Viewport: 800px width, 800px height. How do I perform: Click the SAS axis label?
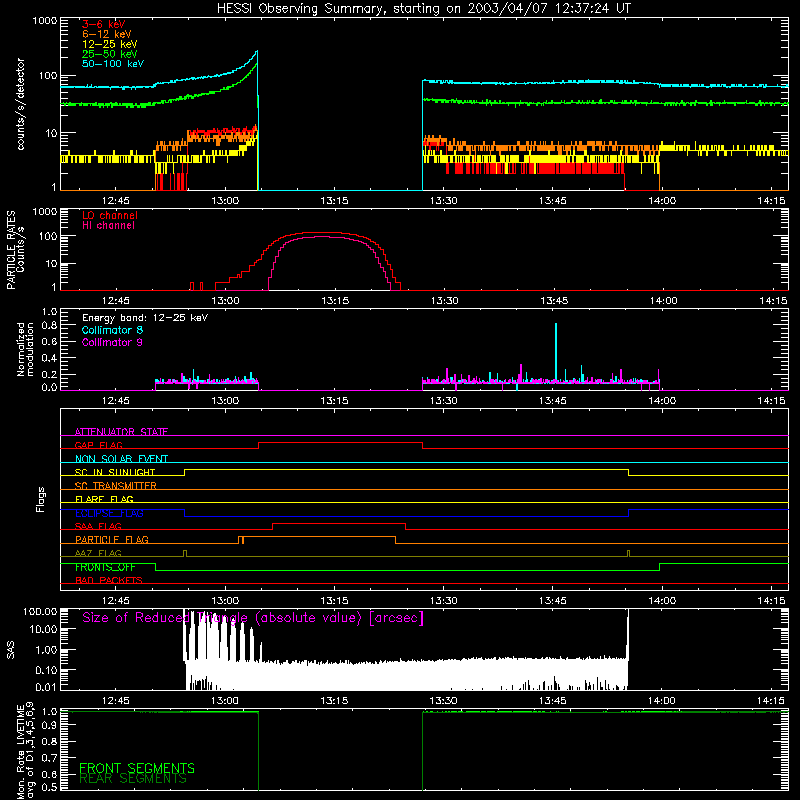pyautogui.click(x=10, y=650)
